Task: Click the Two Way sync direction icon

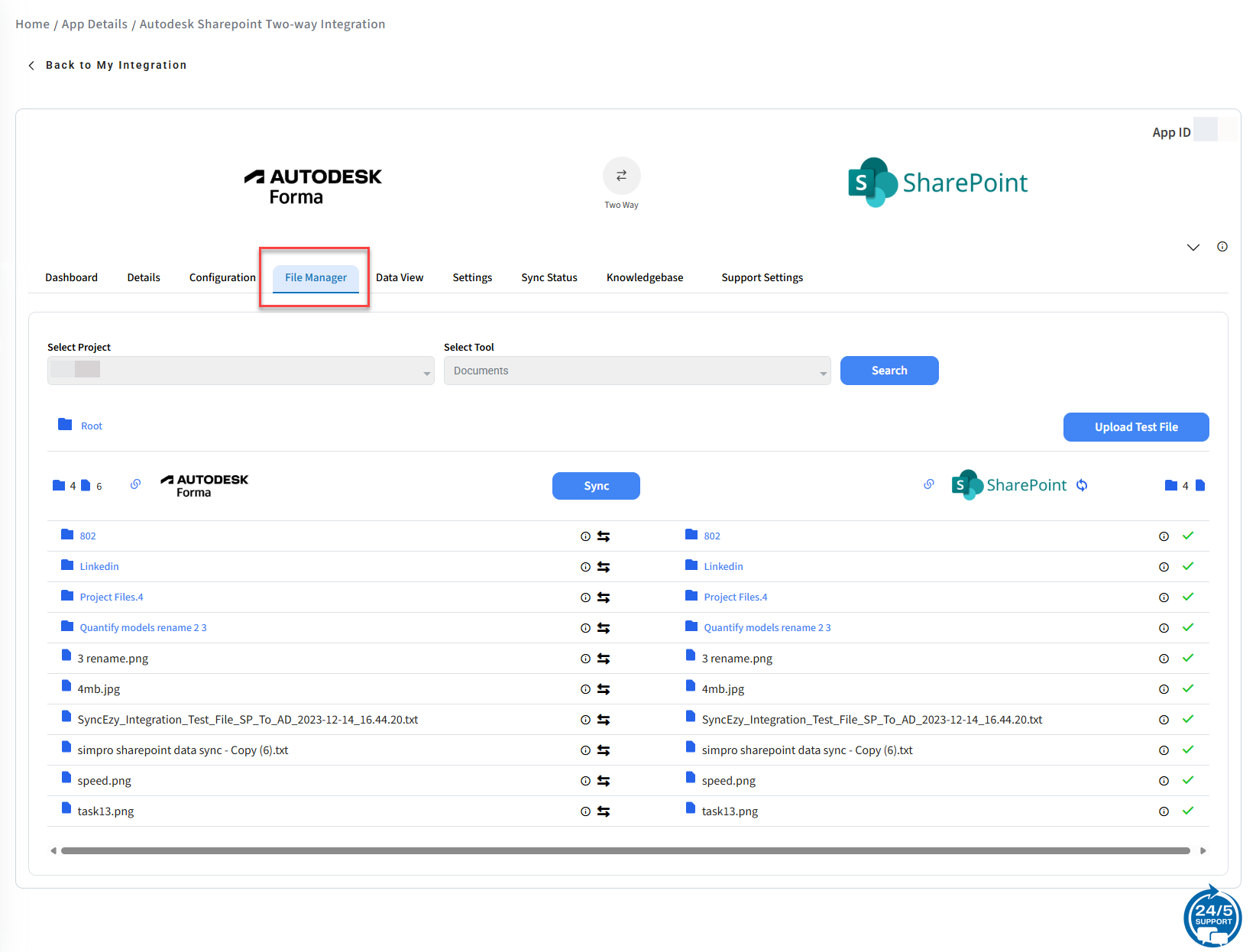Action: (x=621, y=176)
